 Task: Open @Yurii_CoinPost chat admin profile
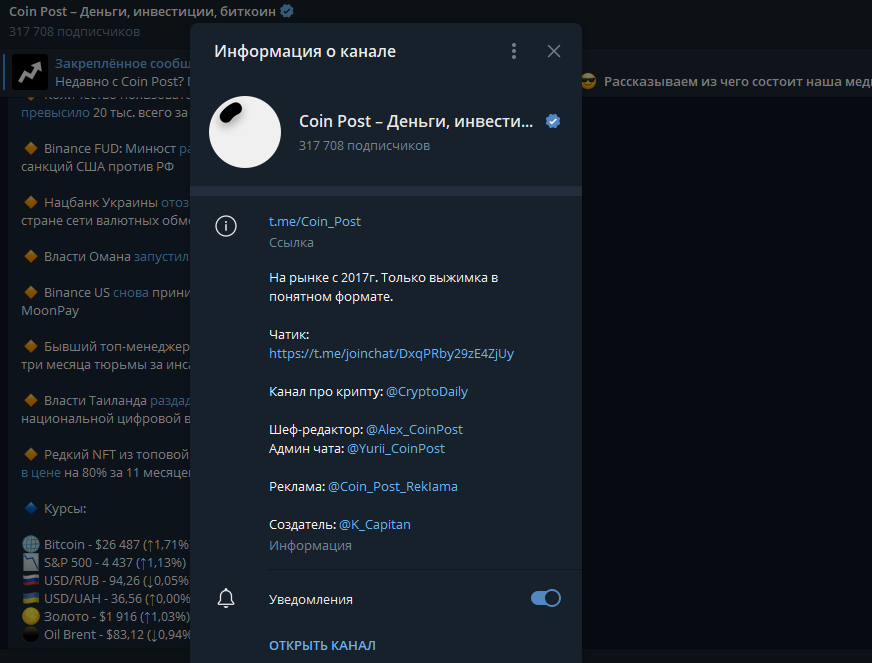pyautogui.click(x=395, y=449)
